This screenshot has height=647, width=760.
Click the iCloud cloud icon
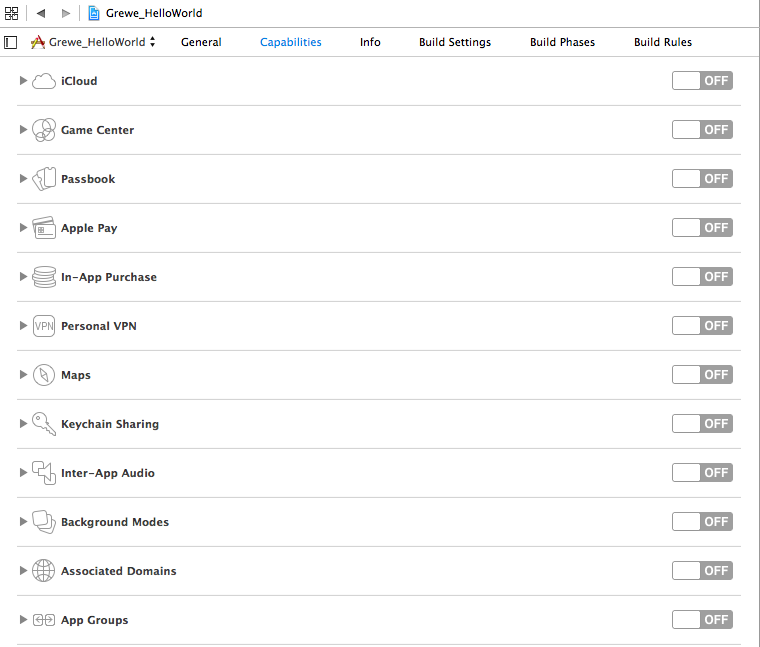(x=44, y=81)
